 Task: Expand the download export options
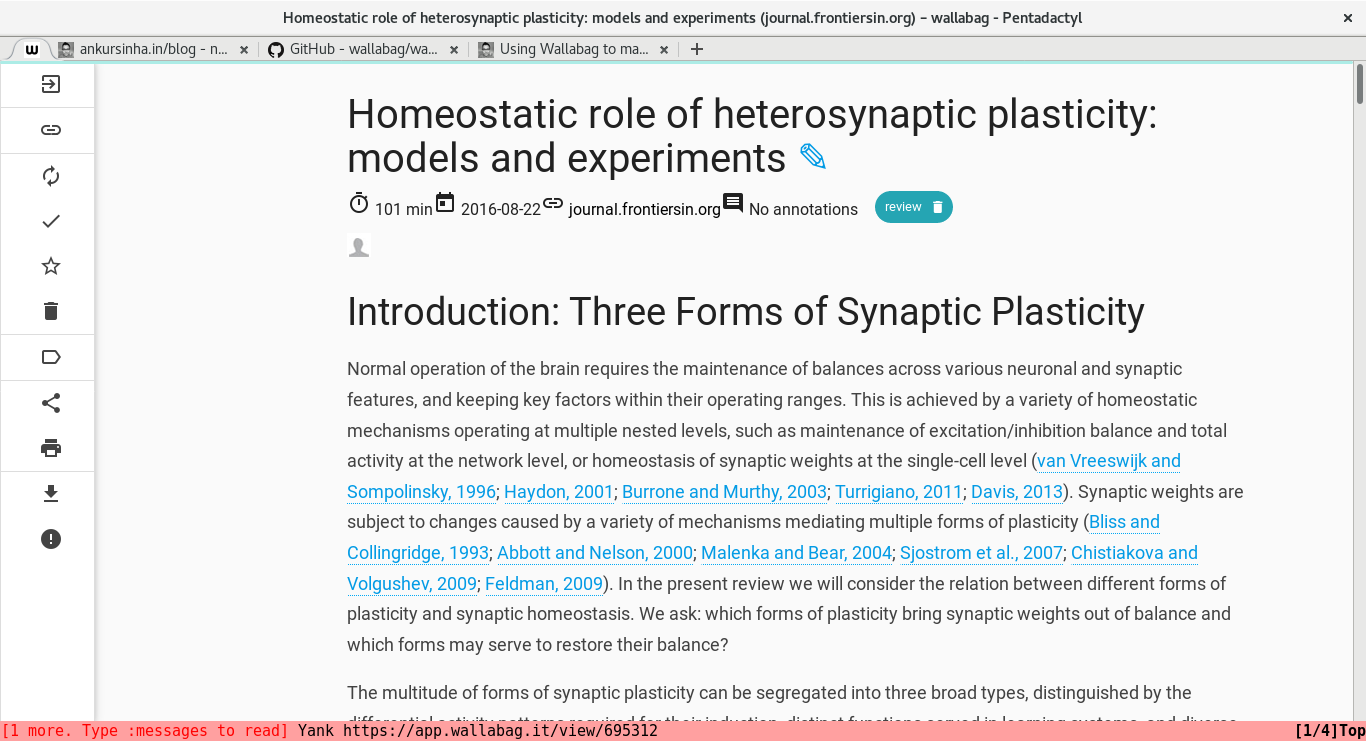tap(51, 494)
